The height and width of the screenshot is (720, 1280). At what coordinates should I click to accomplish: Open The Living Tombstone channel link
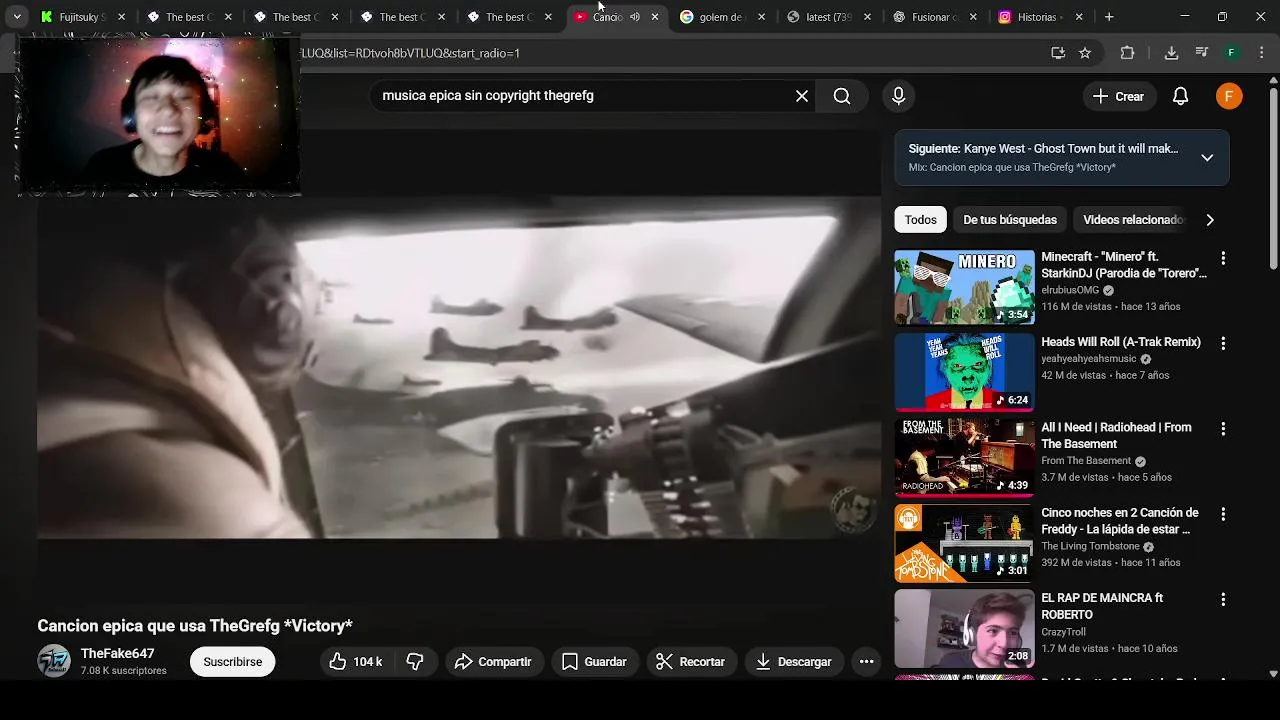(1090, 546)
